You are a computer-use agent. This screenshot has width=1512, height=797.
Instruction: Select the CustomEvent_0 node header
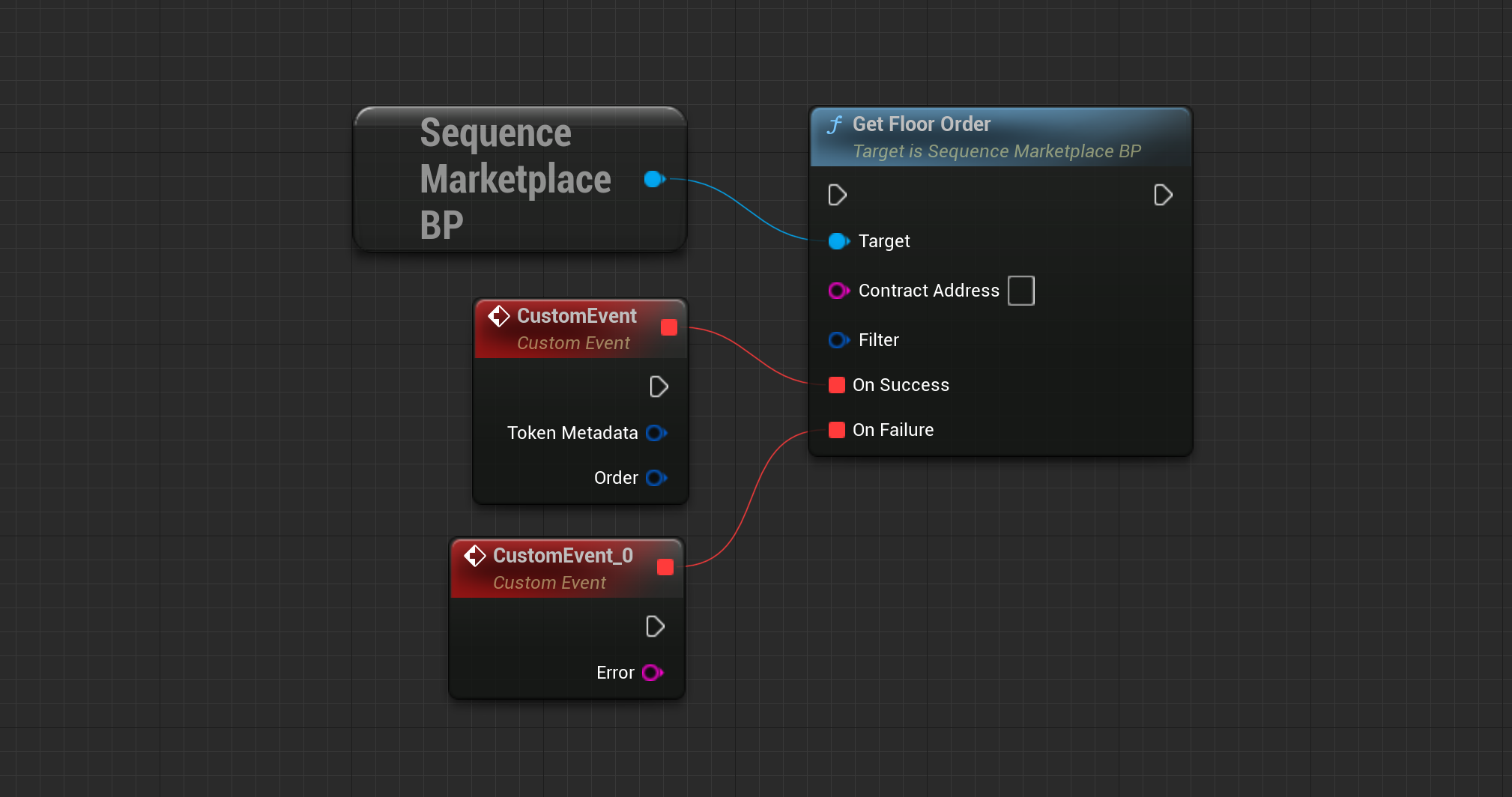tap(567, 569)
